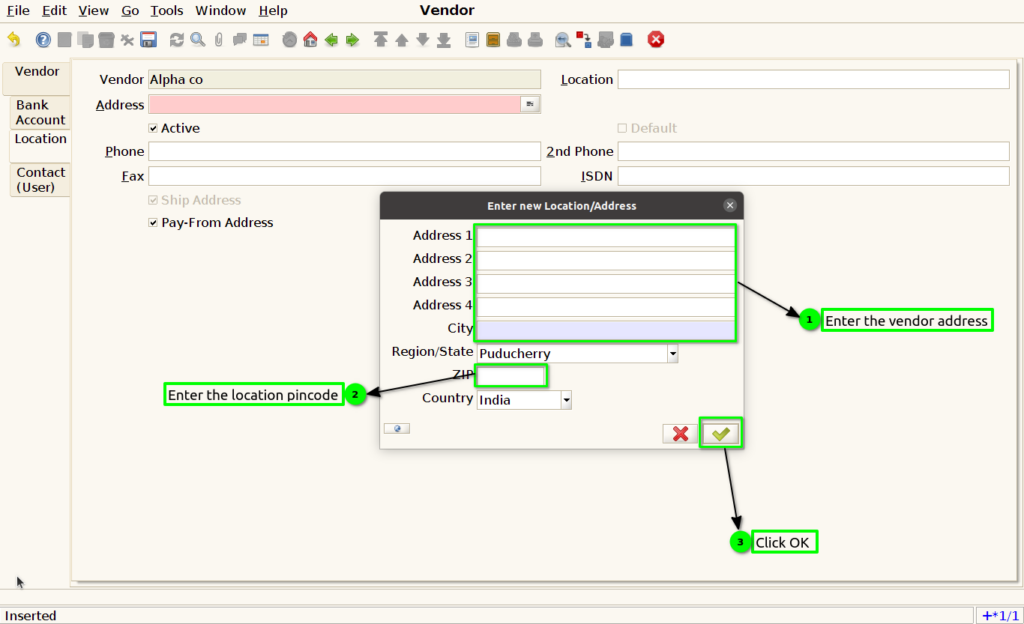Open the Country dropdown showing India
1024x624 pixels.
click(x=566, y=400)
